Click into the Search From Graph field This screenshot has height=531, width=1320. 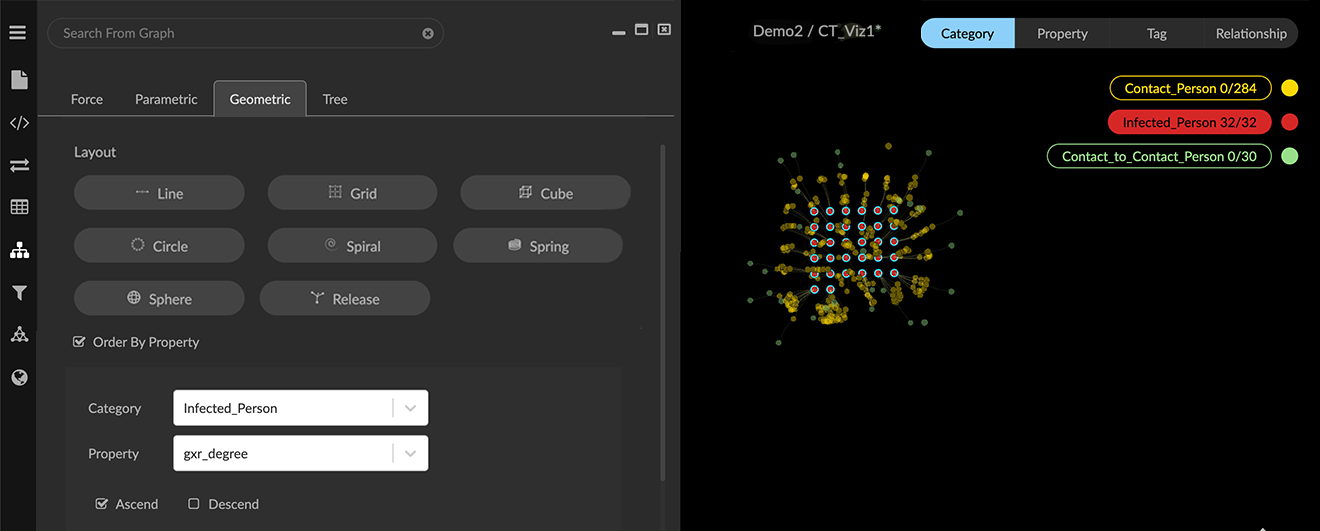[235, 33]
